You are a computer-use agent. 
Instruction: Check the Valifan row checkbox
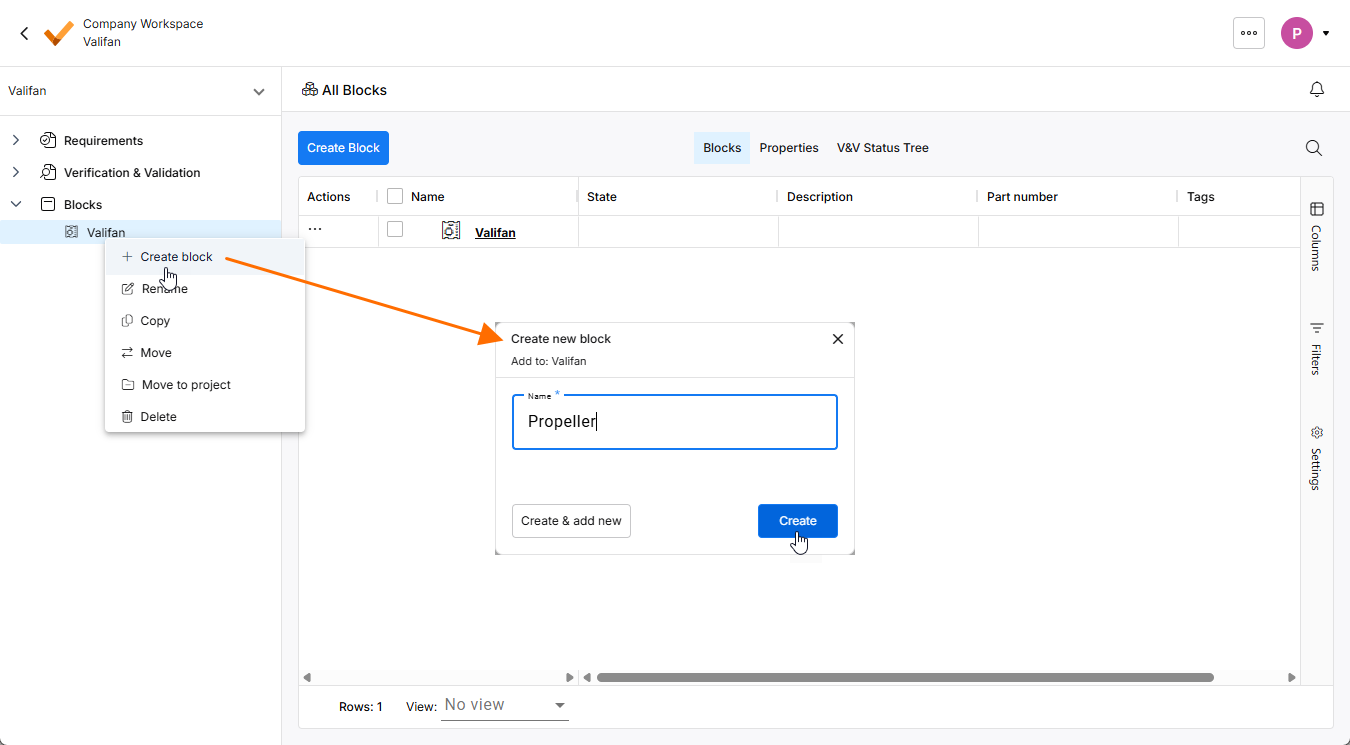(395, 229)
